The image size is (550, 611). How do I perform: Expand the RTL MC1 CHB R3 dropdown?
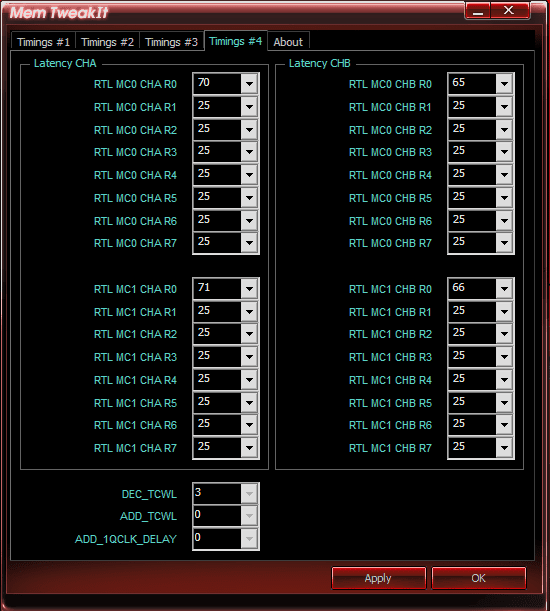504,357
